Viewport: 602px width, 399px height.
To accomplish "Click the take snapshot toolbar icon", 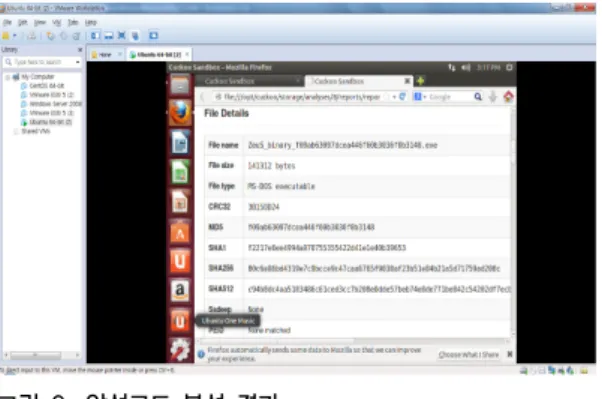I will (x=50, y=36).
